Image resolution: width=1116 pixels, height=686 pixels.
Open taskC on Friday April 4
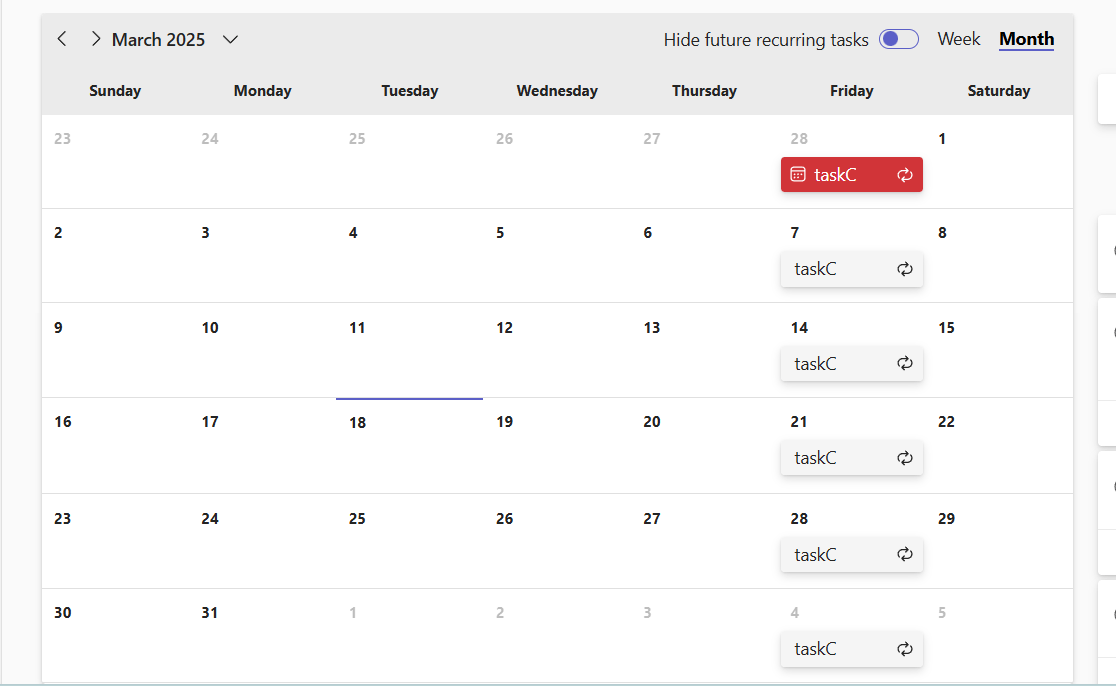point(852,649)
